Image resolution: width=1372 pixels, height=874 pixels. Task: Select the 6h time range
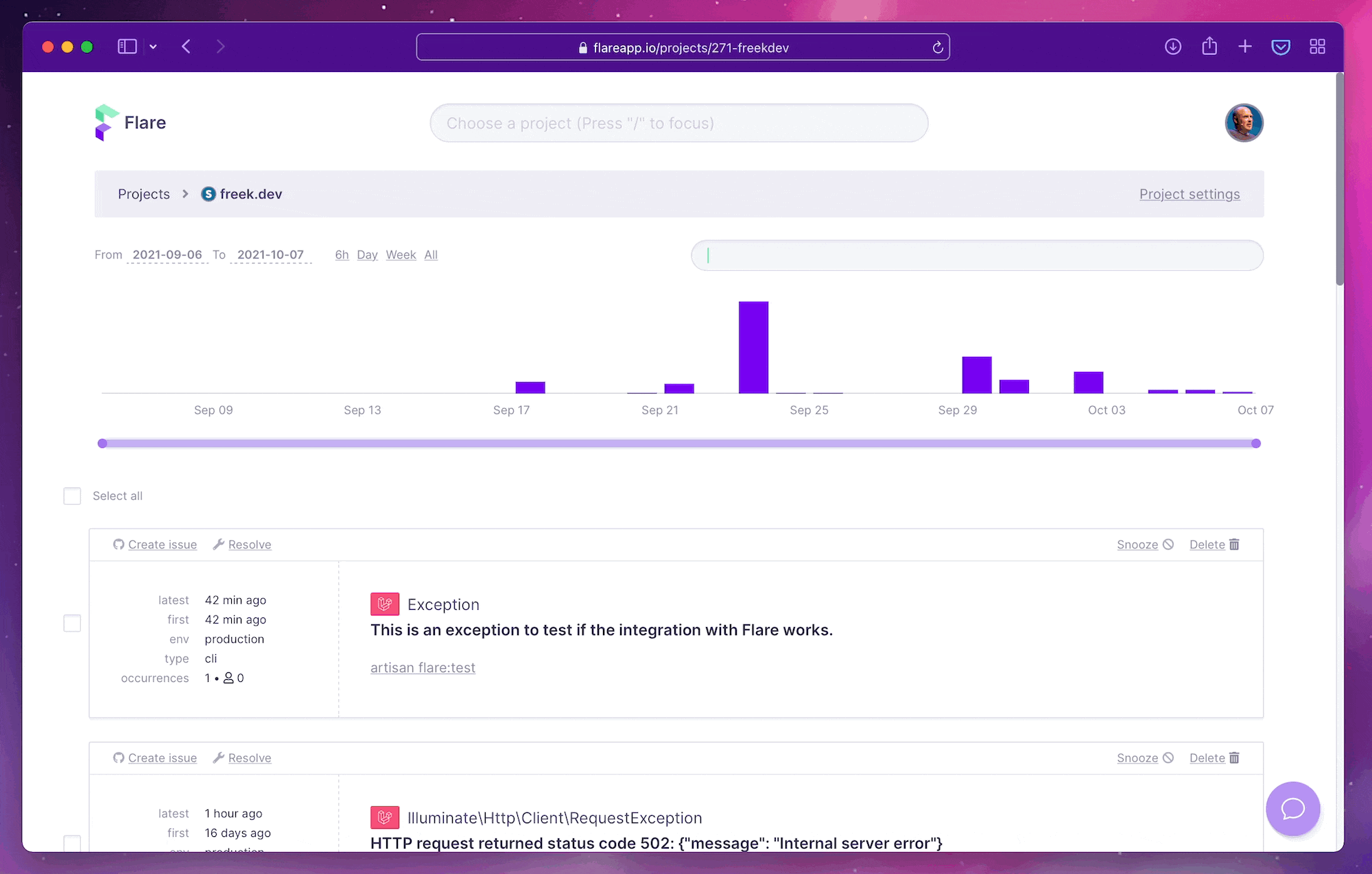(x=342, y=255)
